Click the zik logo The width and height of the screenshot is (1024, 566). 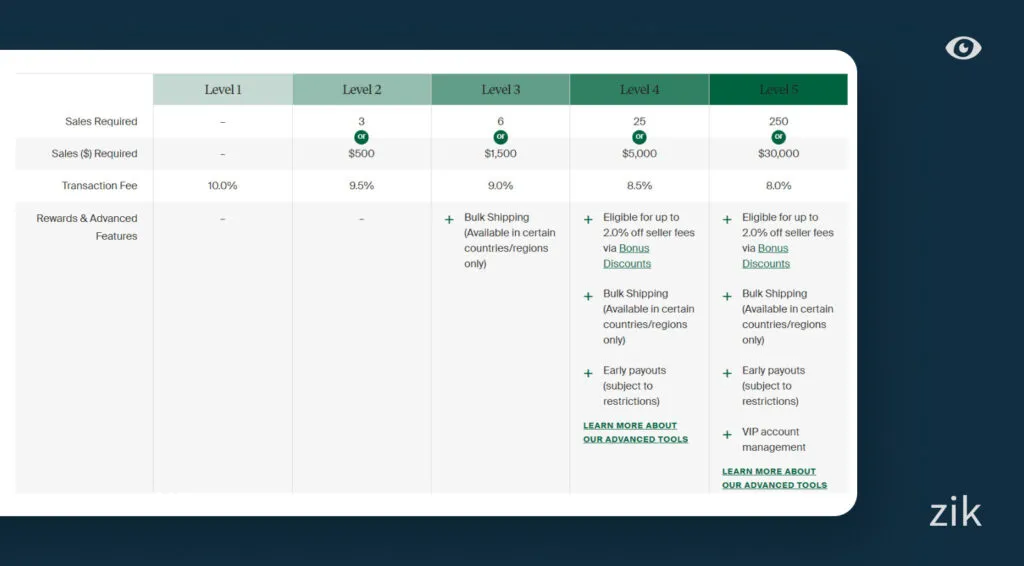pyautogui.click(x=955, y=512)
